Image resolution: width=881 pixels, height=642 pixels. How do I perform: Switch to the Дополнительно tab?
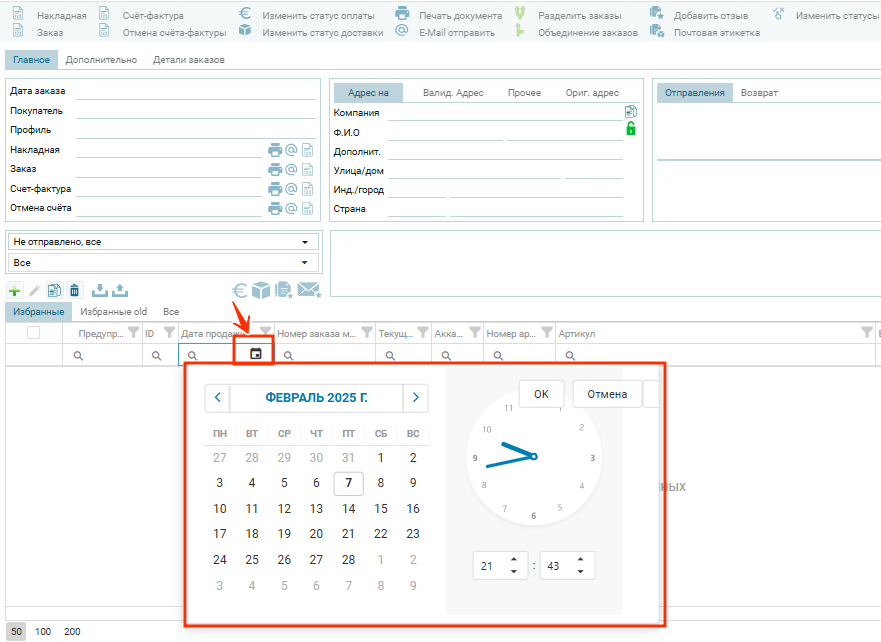coord(101,60)
